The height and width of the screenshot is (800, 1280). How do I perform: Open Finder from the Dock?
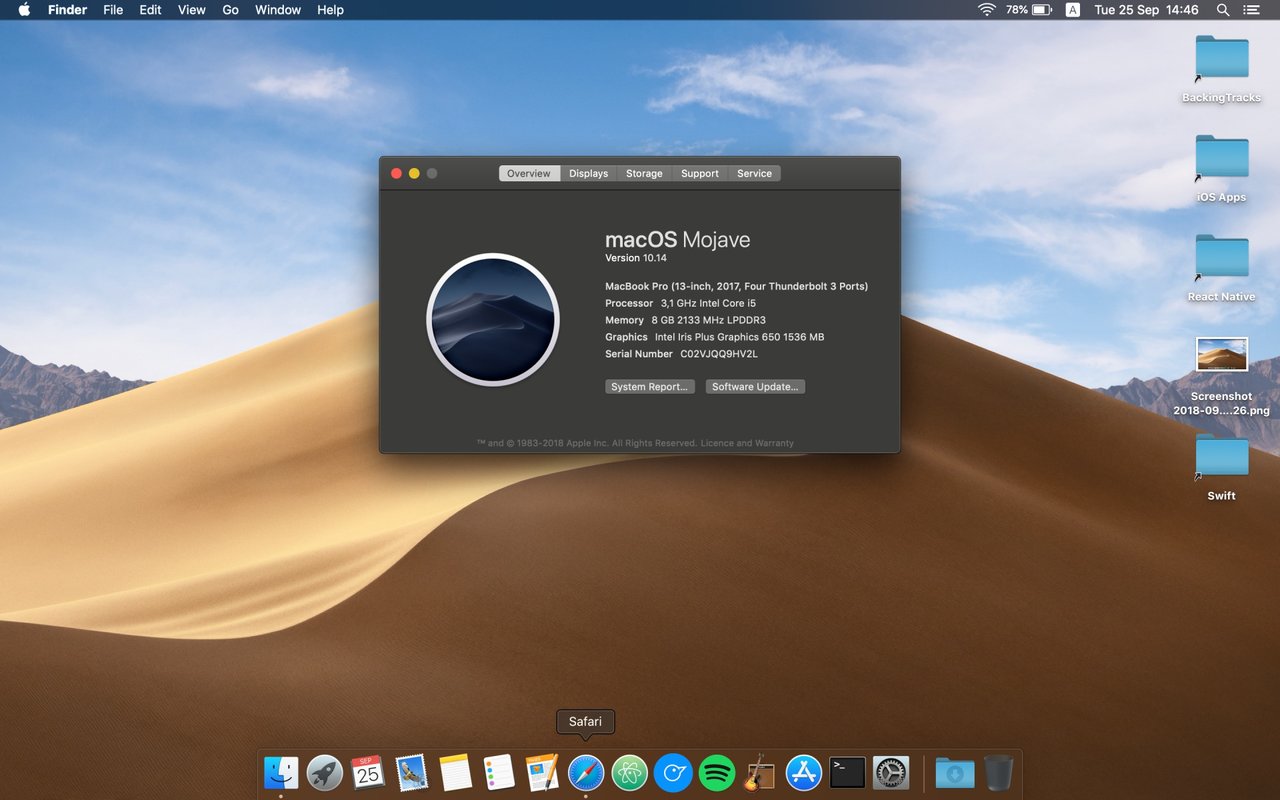pyautogui.click(x=281, y=772)
